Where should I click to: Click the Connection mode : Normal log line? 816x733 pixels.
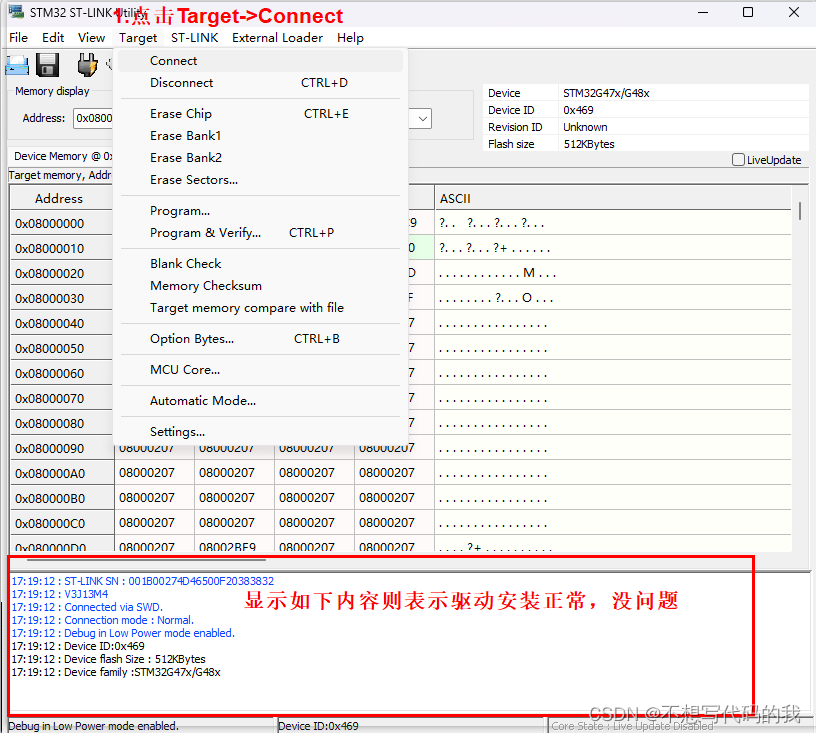103,620
